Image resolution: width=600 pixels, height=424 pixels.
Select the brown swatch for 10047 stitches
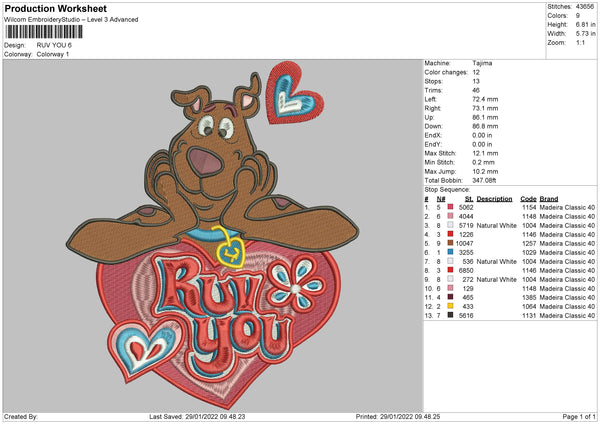[x=450, y=243]
